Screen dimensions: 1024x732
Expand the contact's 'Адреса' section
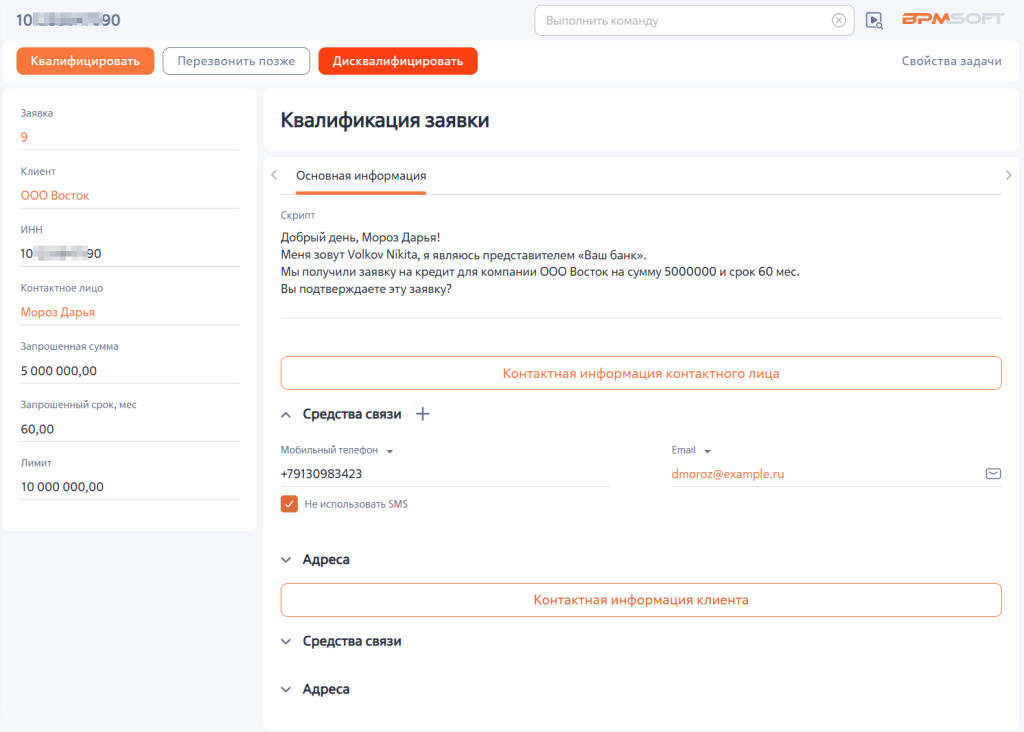[286, 560]
